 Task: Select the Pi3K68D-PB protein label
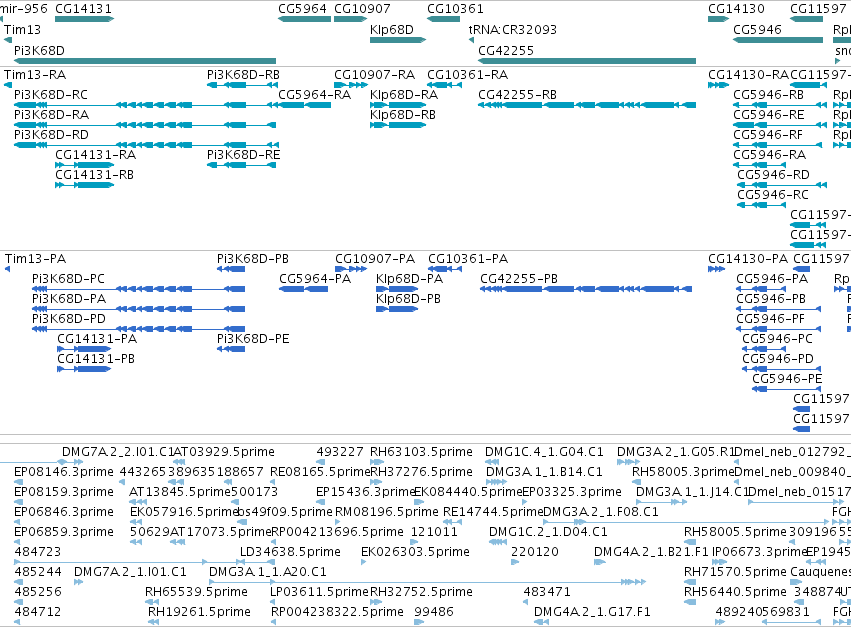click(253, 259)
